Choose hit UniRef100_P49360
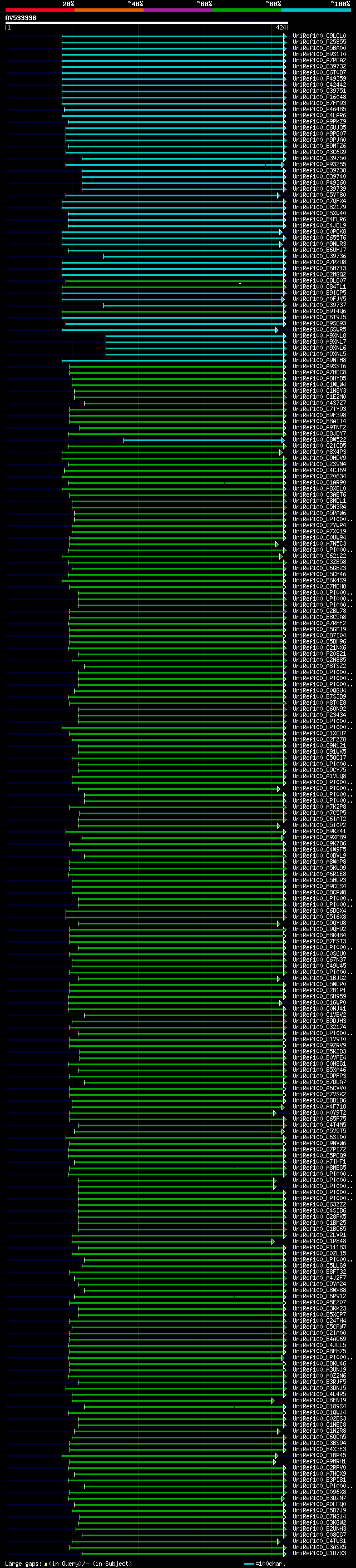356x1568 pixels. pos(319,182)
